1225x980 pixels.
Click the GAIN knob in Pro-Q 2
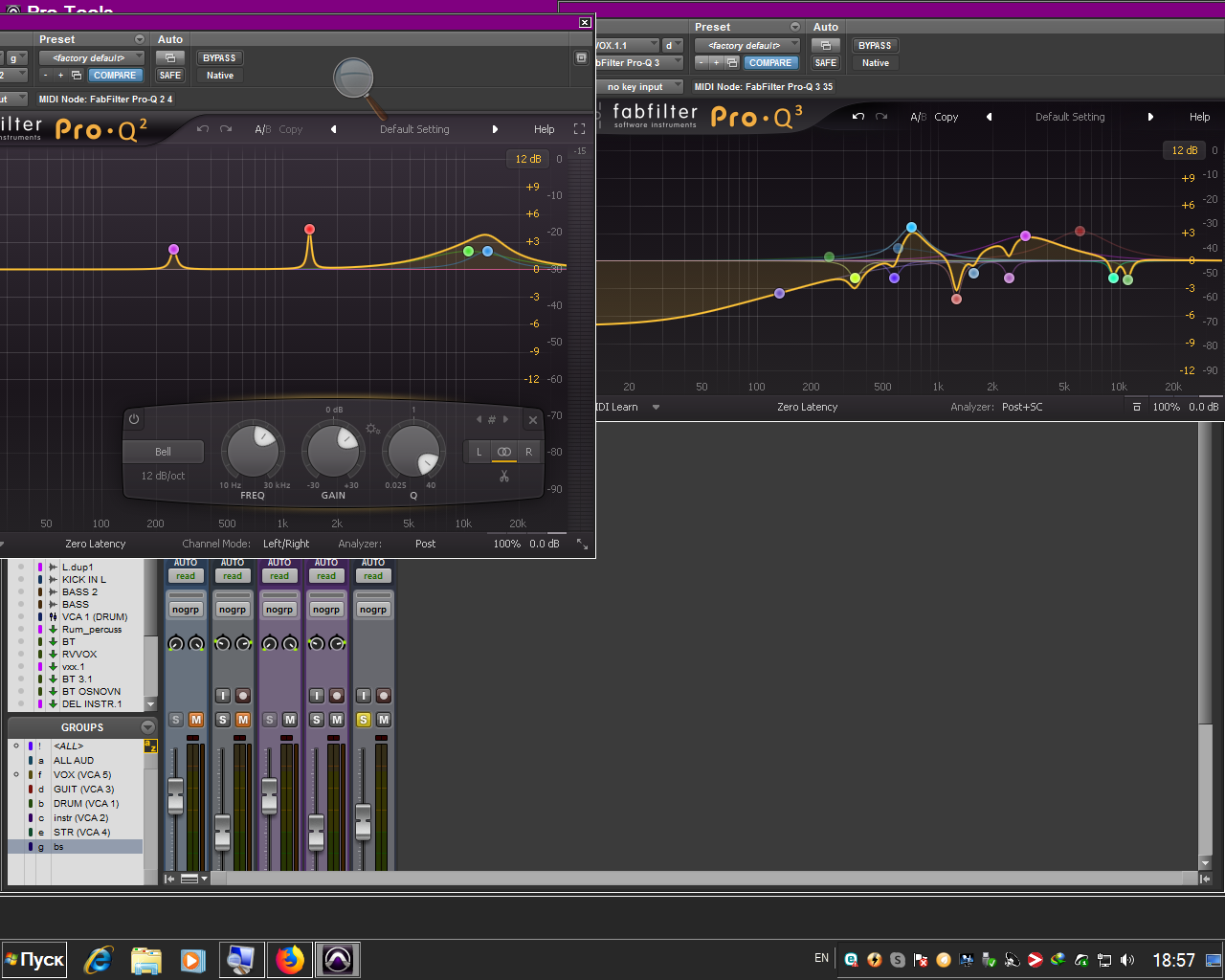(x=332, y=450)
